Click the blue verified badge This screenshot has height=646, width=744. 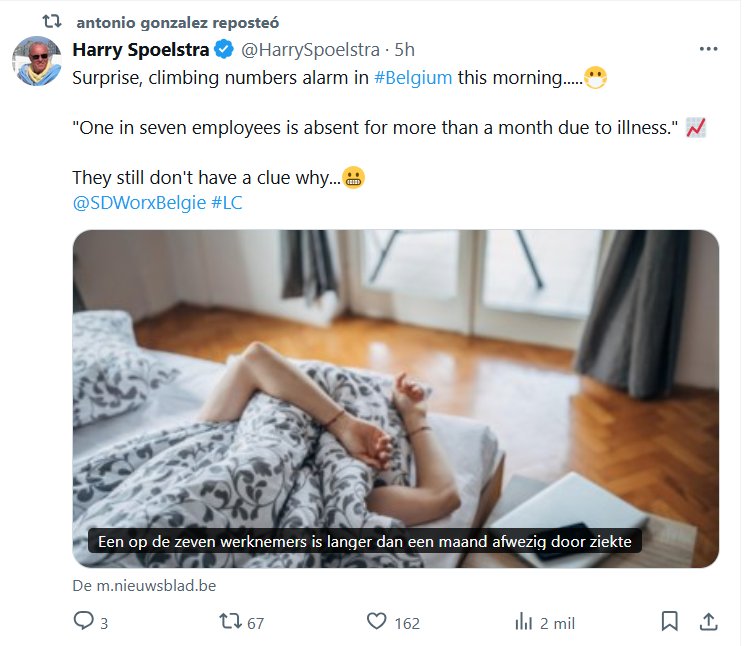[x=226, y=49]
